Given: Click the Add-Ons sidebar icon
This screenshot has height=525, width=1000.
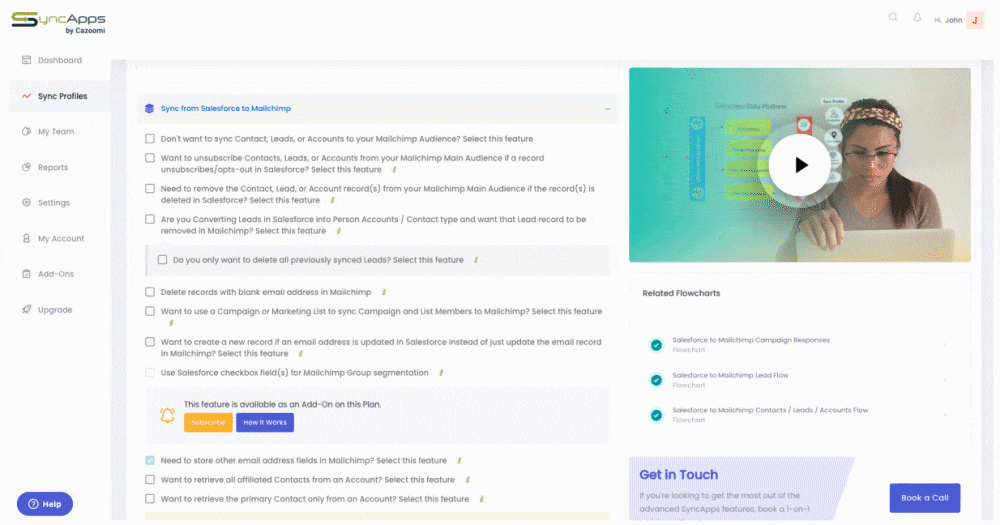Looking at the screenshot, I should 26,274.
